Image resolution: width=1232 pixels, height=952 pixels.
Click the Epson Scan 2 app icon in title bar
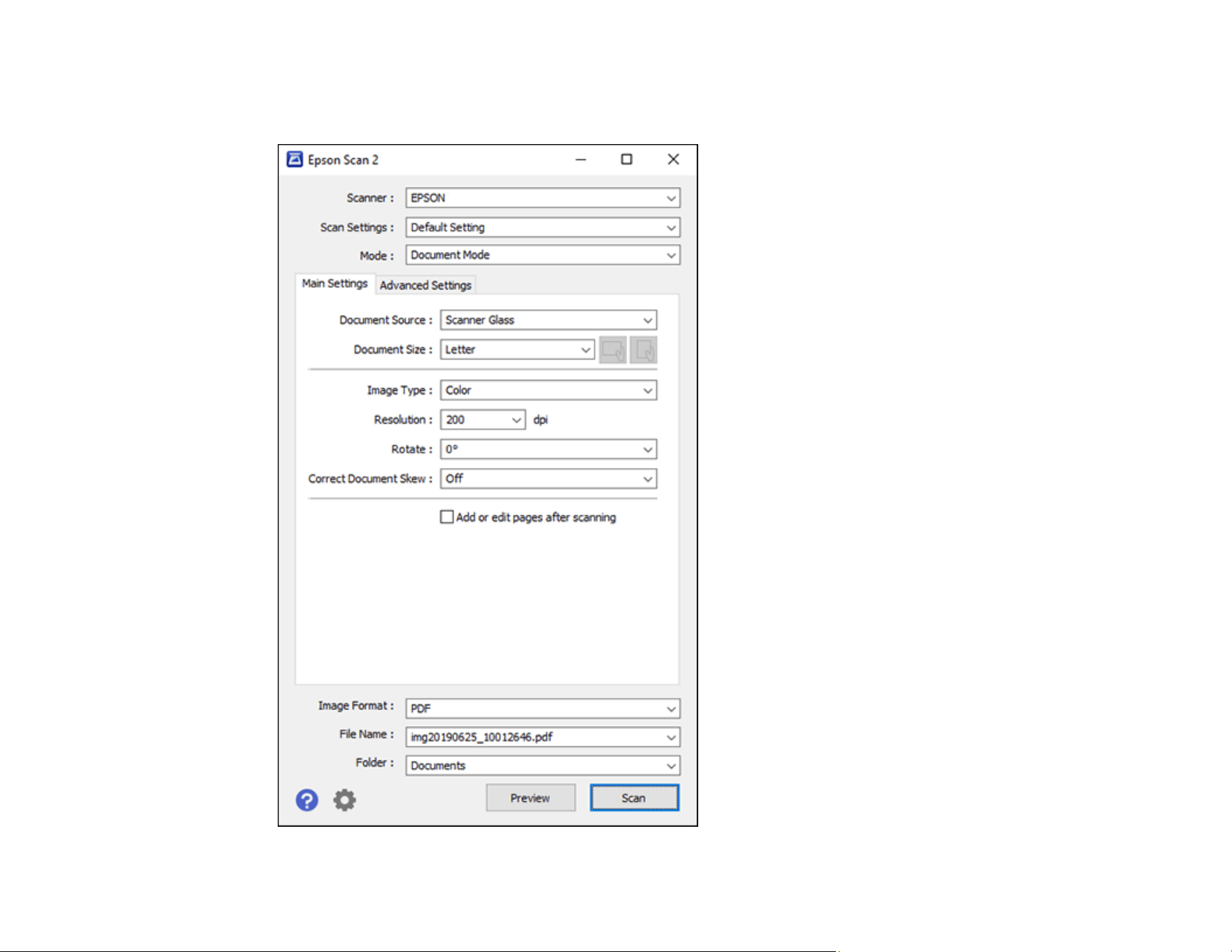coord(295,159)
